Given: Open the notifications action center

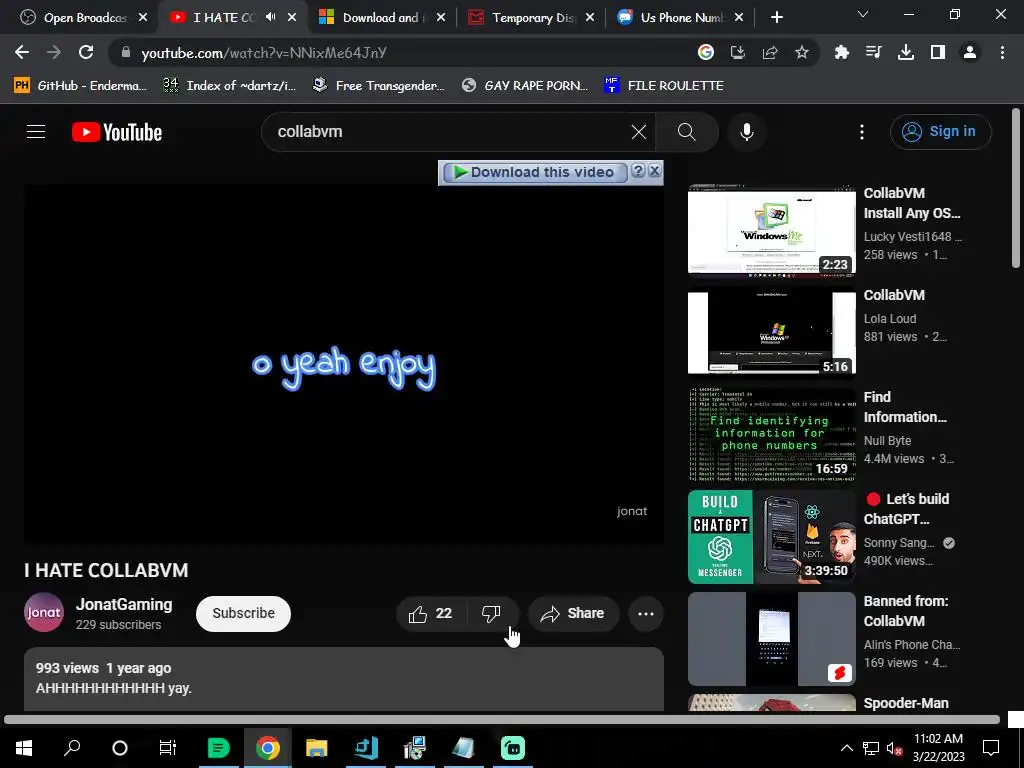Looking at the screenshot, I should tap(991, 748).
